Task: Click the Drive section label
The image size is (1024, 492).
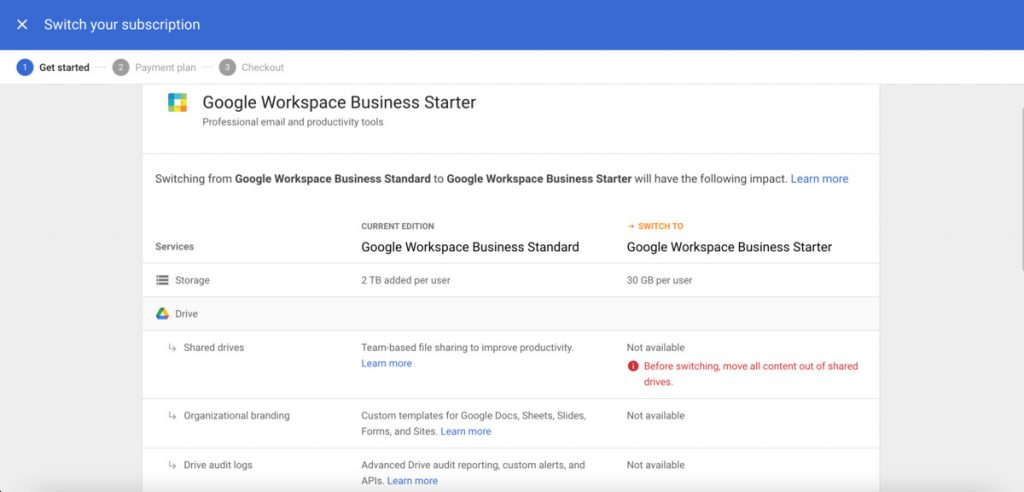Action: pos(186,314)
